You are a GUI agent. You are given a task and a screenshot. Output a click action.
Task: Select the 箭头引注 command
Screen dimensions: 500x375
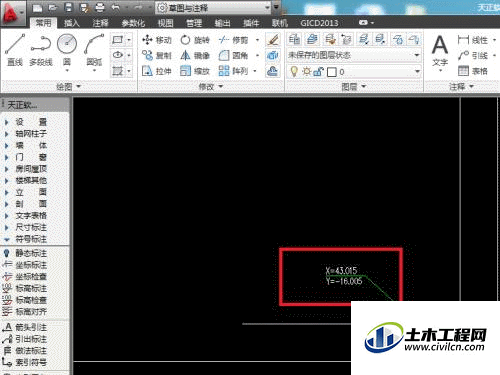[25, 327]
